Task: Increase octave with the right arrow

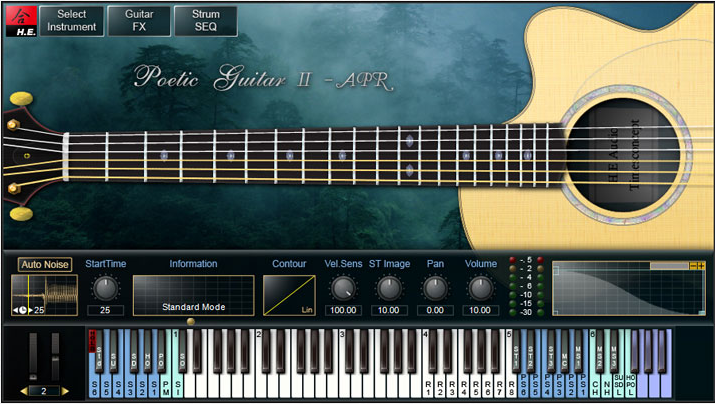Action: click(x=66, y=390)
